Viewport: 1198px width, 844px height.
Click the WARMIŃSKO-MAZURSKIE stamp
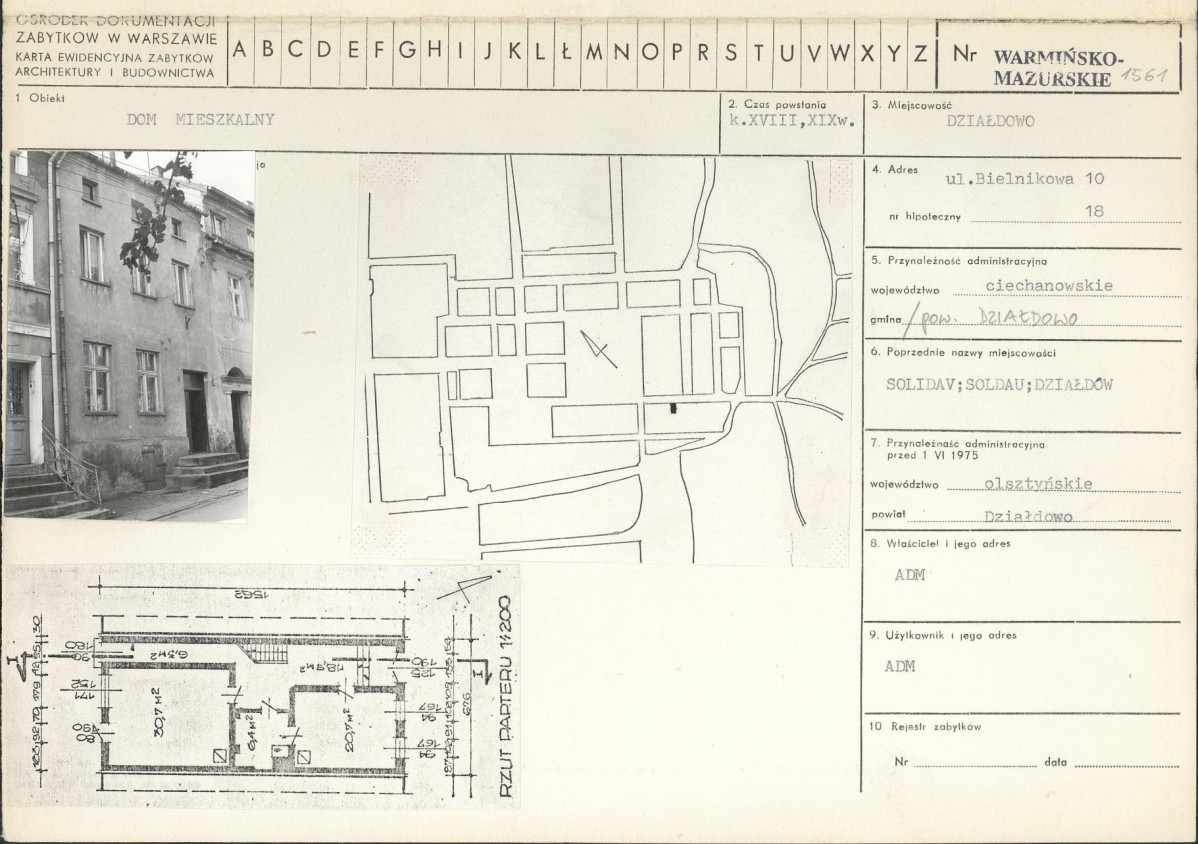click(x=1058, y=68)
